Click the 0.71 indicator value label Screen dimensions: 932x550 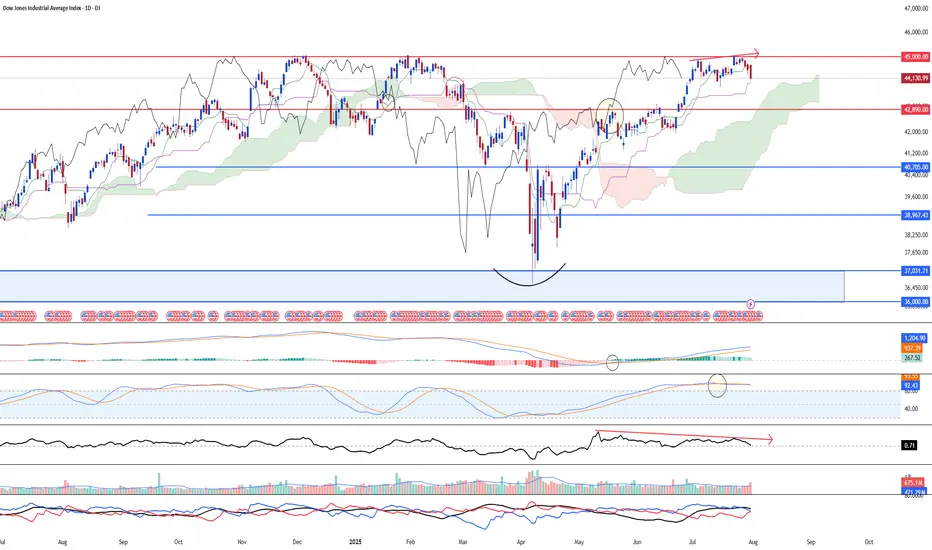909,445
